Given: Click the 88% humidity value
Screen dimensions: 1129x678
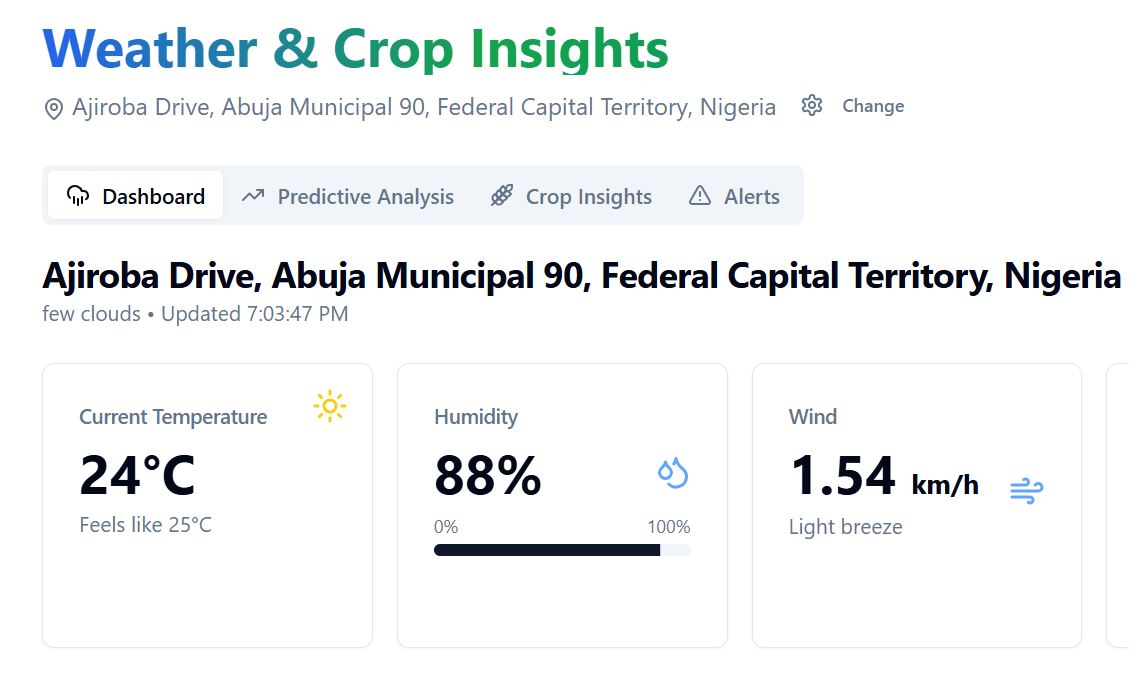Looking at the screenshot, I should [488, 476].
